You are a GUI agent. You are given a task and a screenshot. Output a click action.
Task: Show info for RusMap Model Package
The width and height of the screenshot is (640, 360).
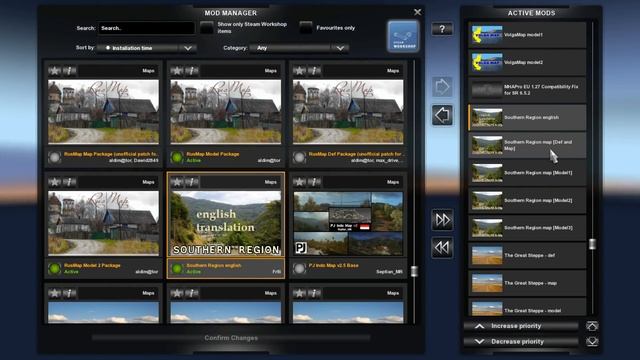192,71
